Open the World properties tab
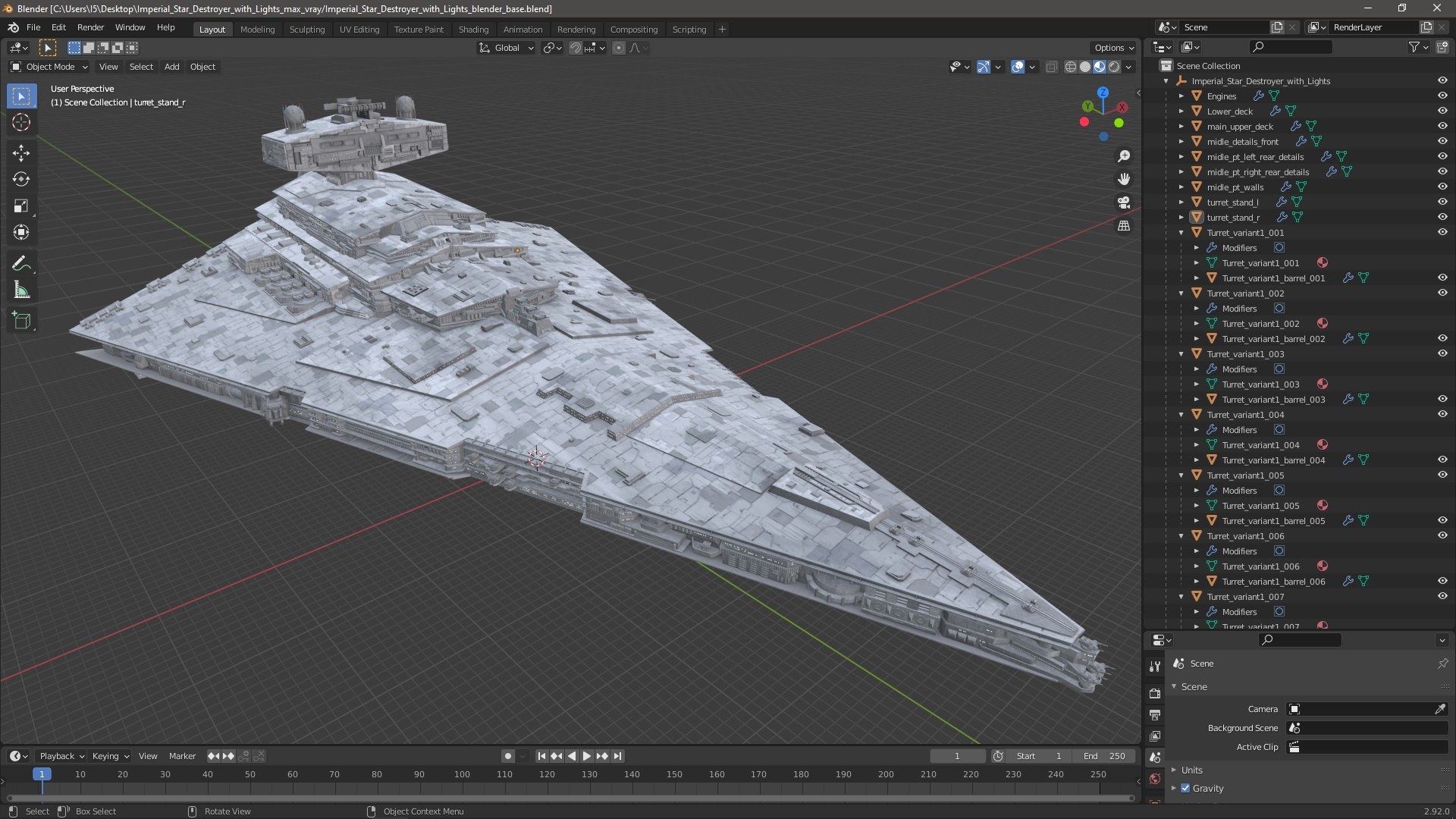The height and width of the screenshot is (819, 1456). pos(1155,778)
